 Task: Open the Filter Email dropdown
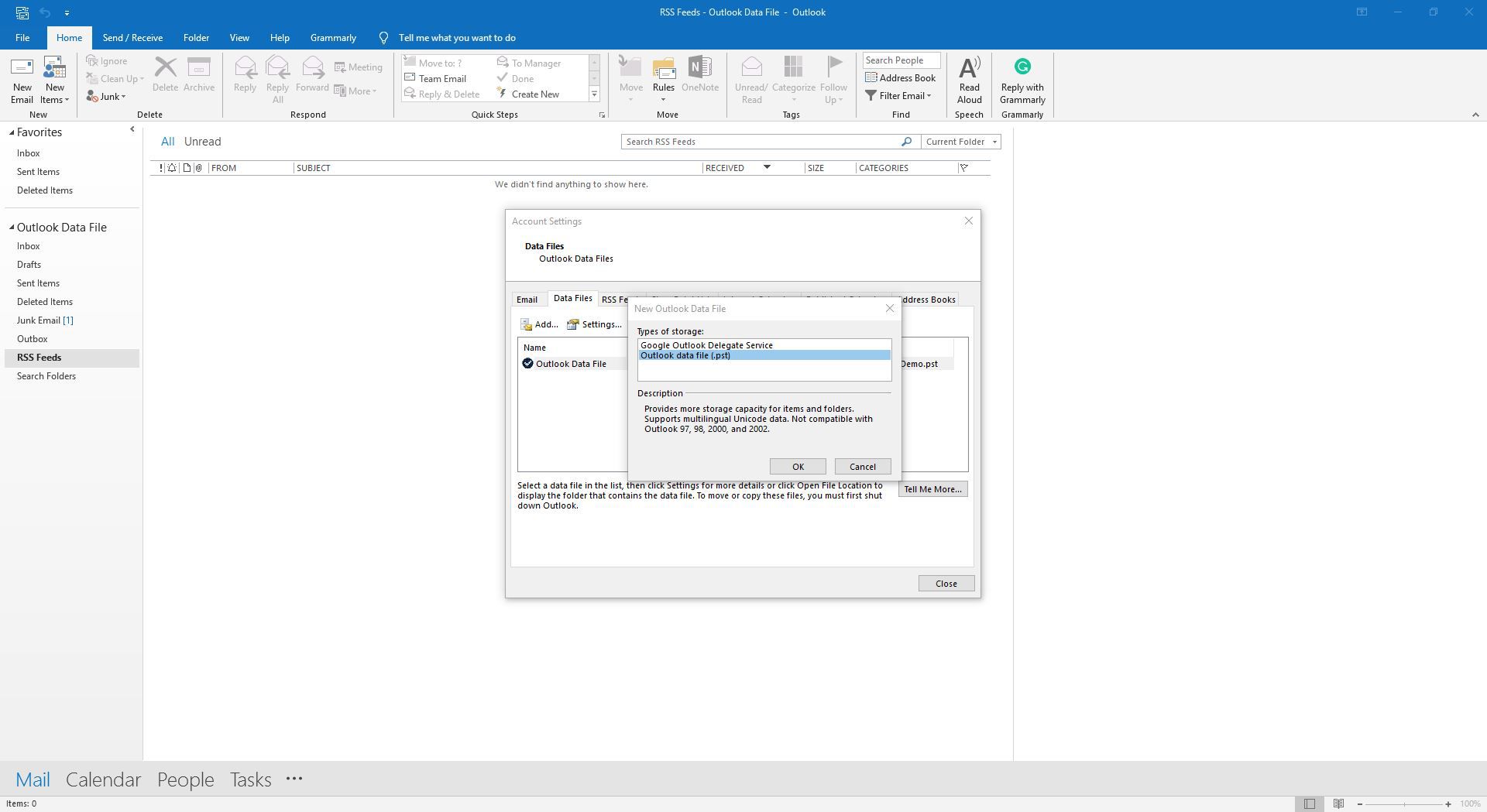click(x=898, y=96)
